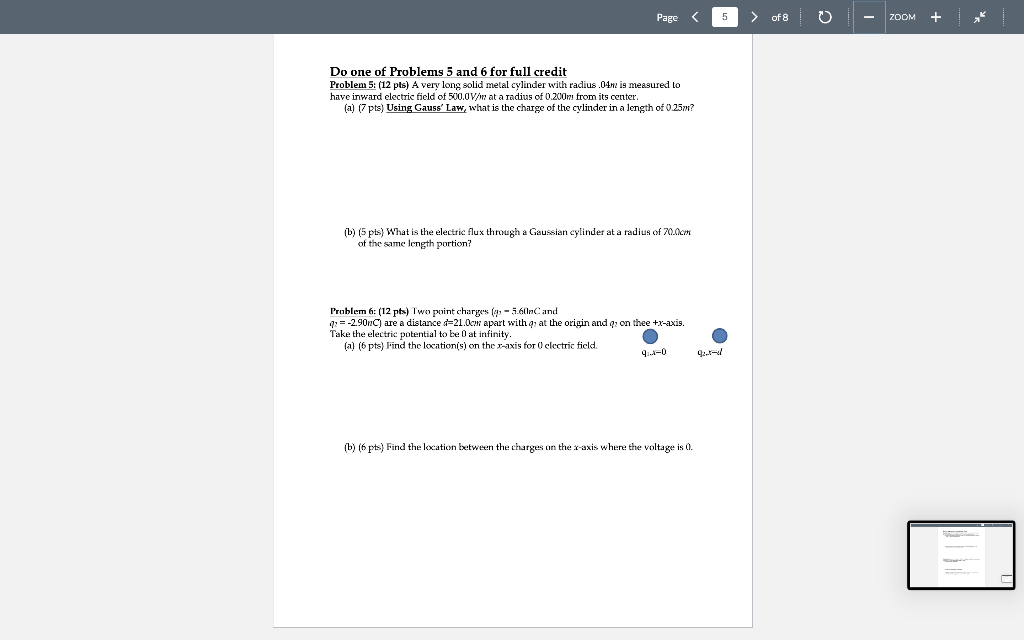
Task: Click the heading "Do one of Problems 5 and 6 for full credit"
Action: [448, 71]
